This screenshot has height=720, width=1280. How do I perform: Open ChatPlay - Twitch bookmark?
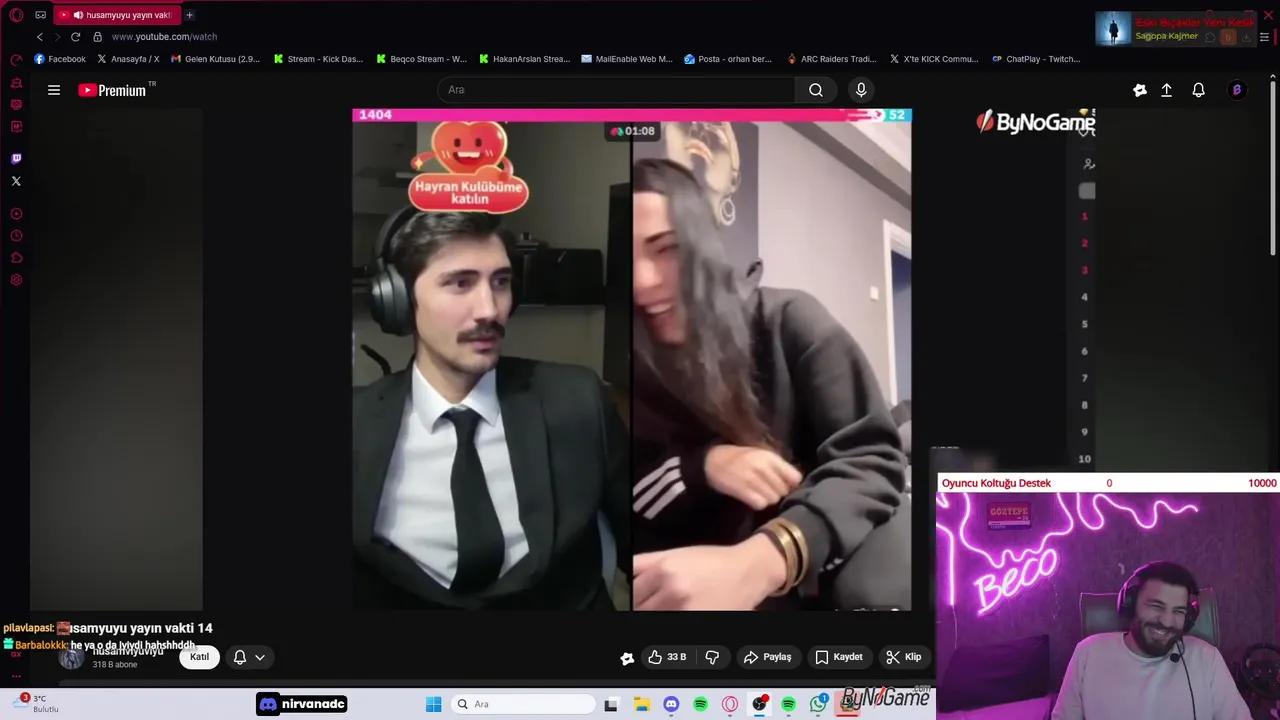[1036, 59]
